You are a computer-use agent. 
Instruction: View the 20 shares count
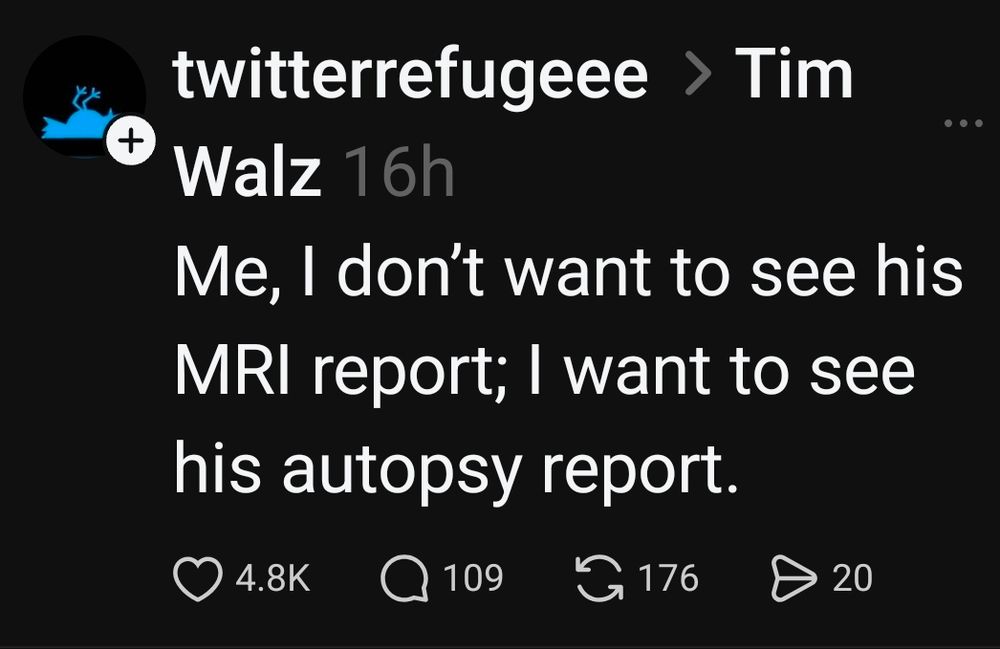coord(852,579)
